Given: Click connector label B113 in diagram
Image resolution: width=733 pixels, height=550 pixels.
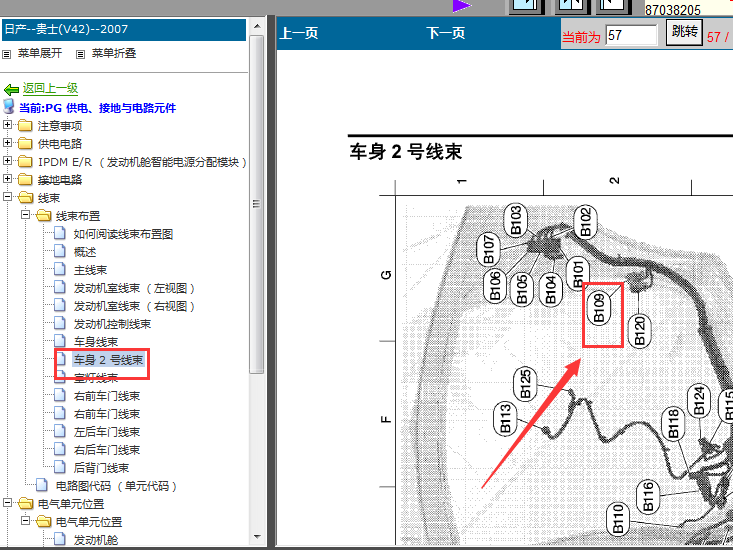Looking at the screenshot, I should click(x=505, y=418).
